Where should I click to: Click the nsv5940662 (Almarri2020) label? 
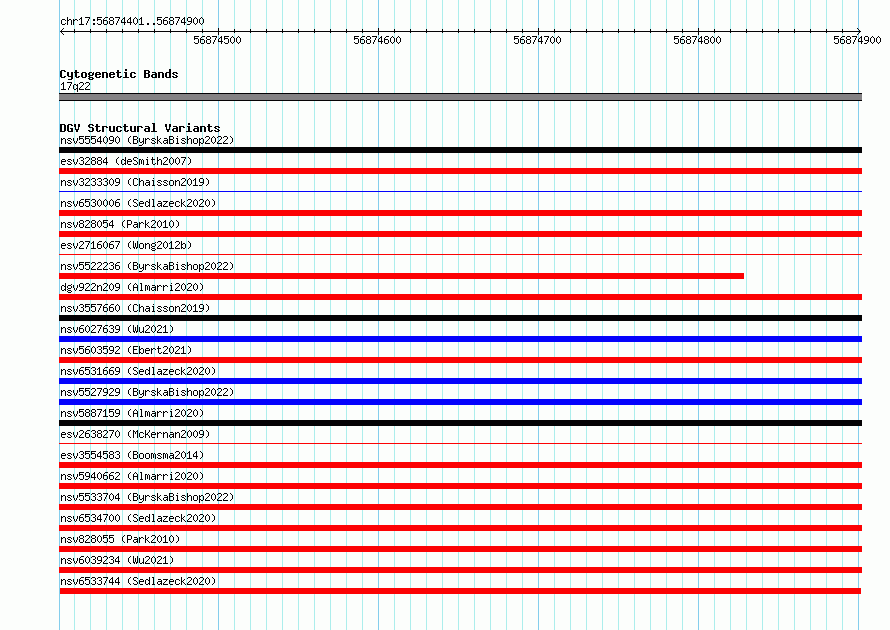coord(132,476)
